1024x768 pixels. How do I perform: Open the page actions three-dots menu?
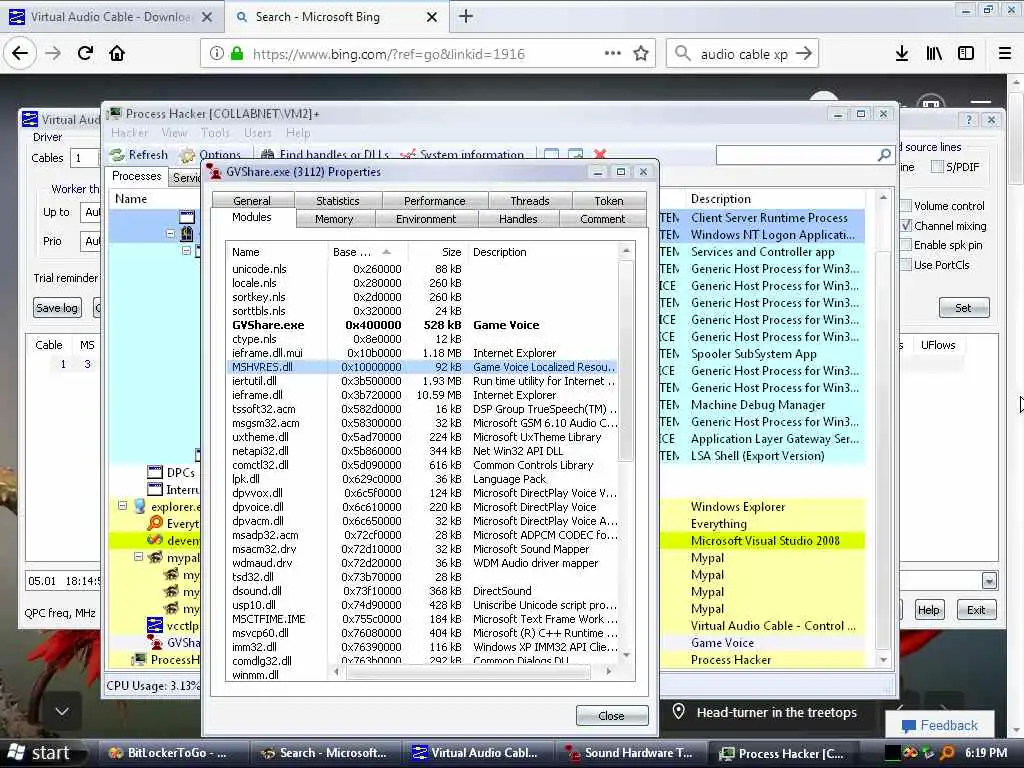coord(612,54)
